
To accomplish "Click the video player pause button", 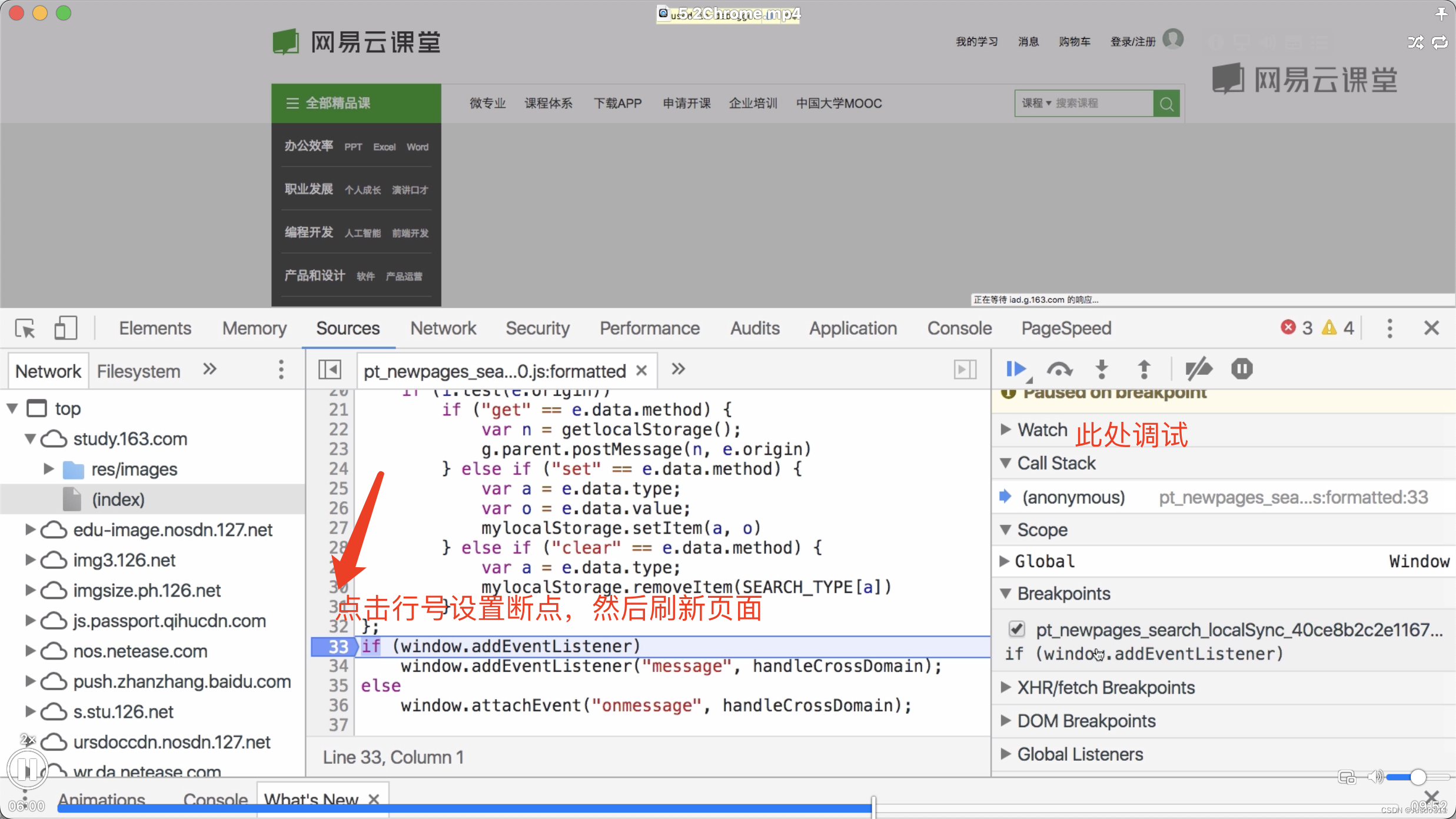I will [27, 768].
